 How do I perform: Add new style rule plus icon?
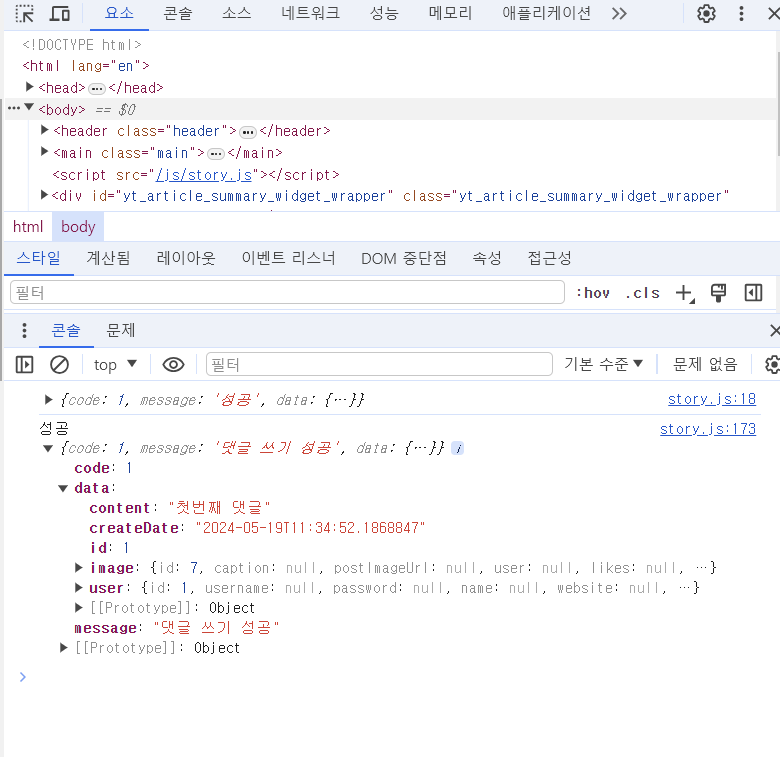tap(685, 293)
